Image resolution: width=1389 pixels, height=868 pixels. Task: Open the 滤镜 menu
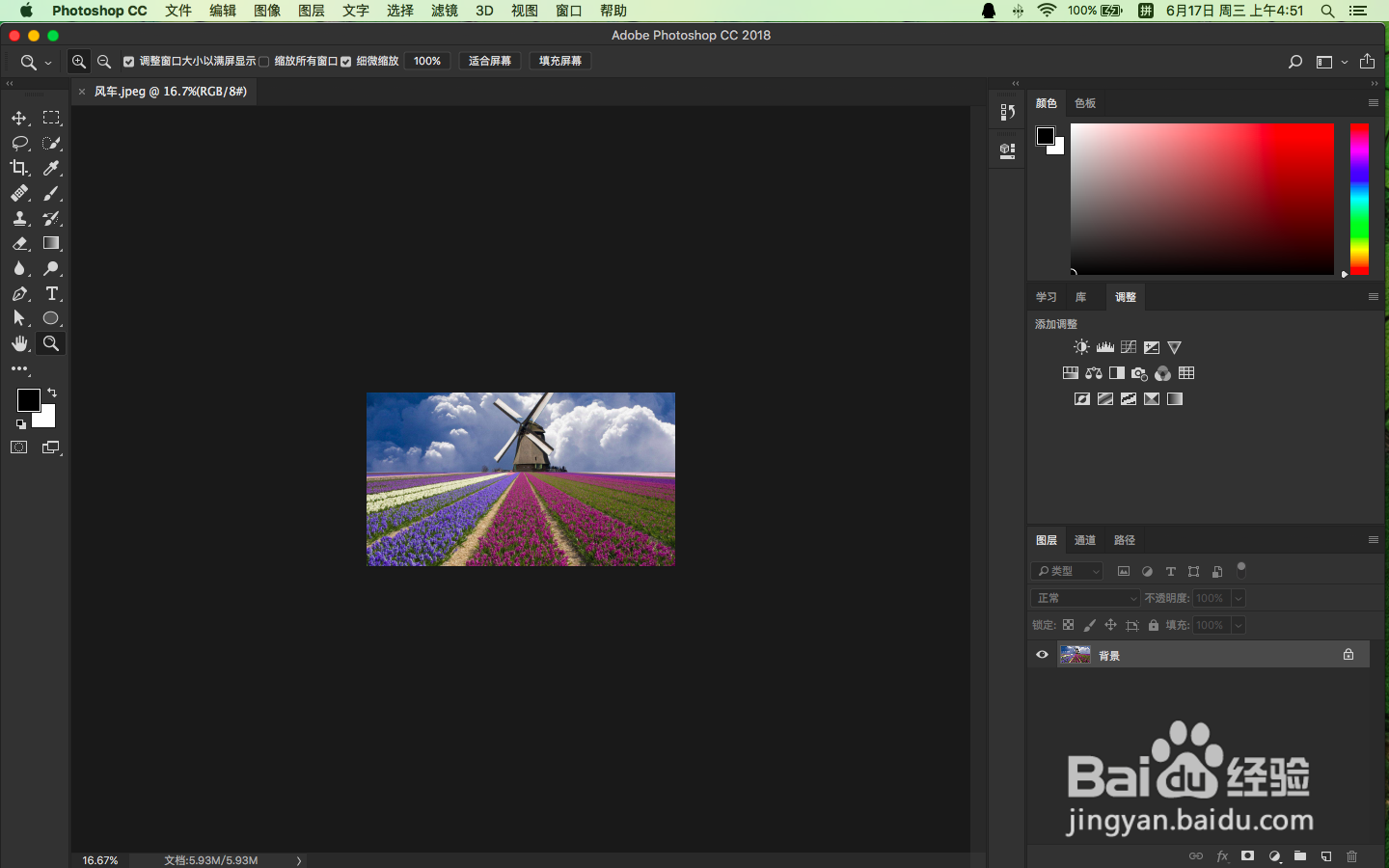click(444, 11)
